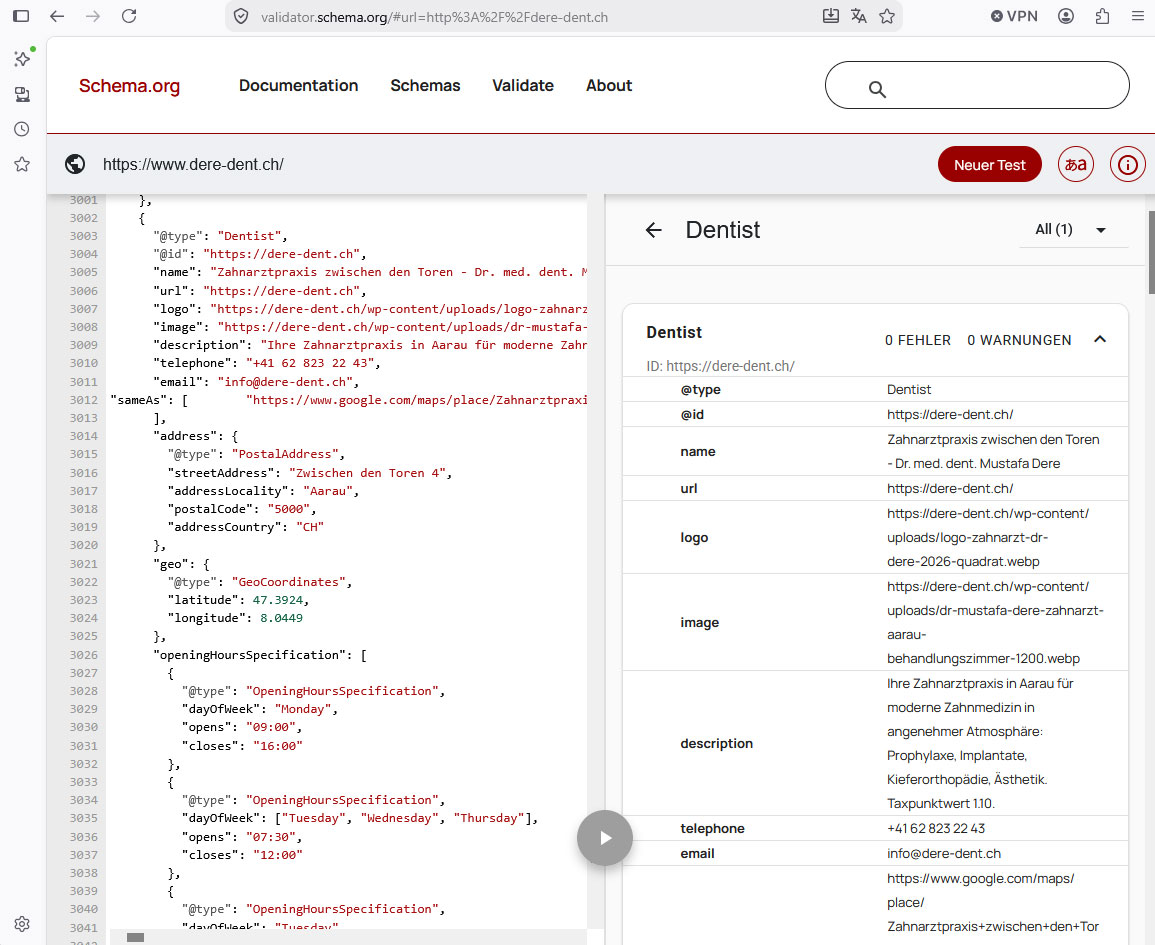1155x945 pixels.
Task: Open the All (1) filter dropdown
Action: [x=1072, y=230]
